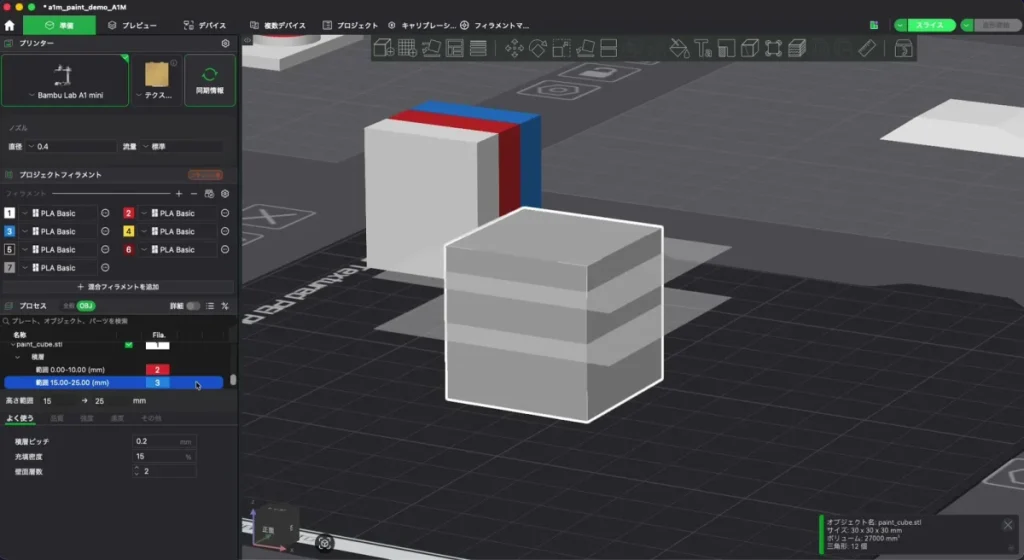Open the Measure ruler tool
The height and width of the screenshot is (560, 1024).
point(867,48)
